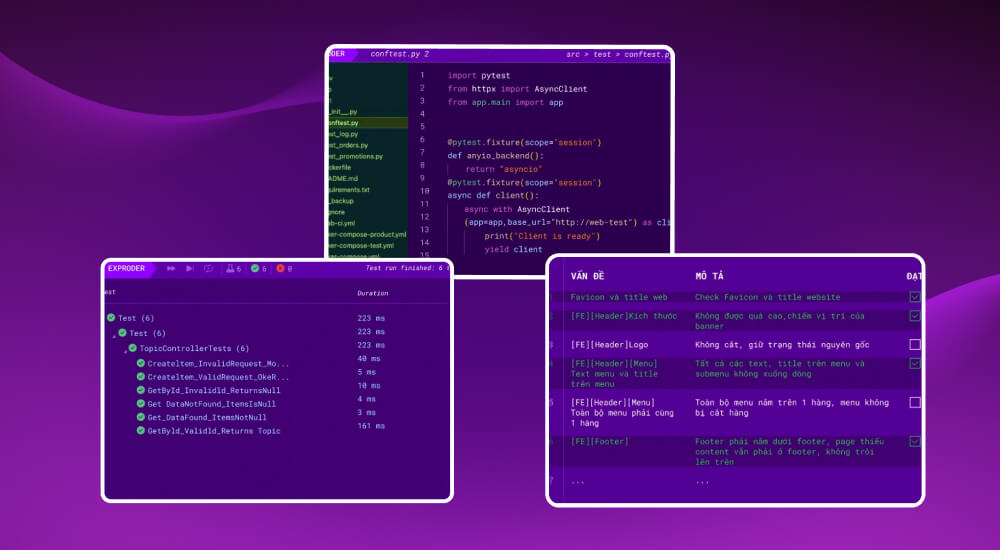Open conftest.py in file explorer

click(x=368, y=123)
